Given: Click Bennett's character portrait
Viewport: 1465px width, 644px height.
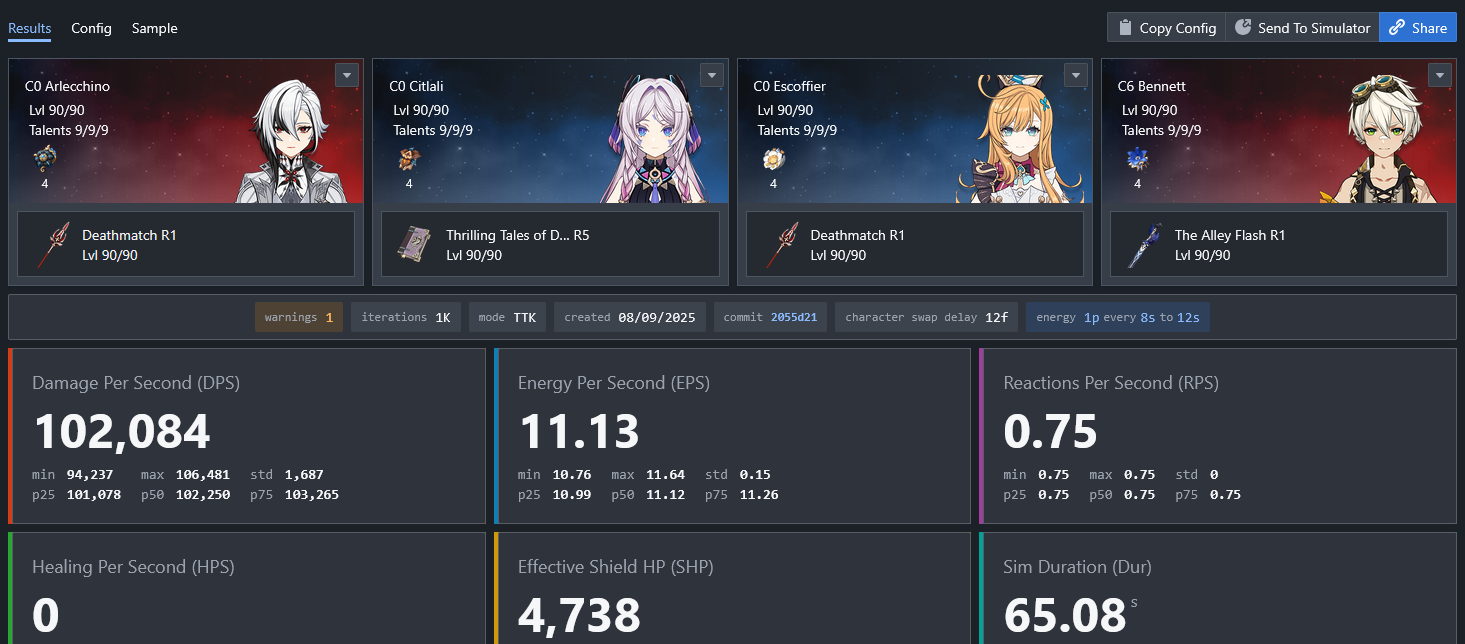Looking at the screenshot, I should 1382,140.
